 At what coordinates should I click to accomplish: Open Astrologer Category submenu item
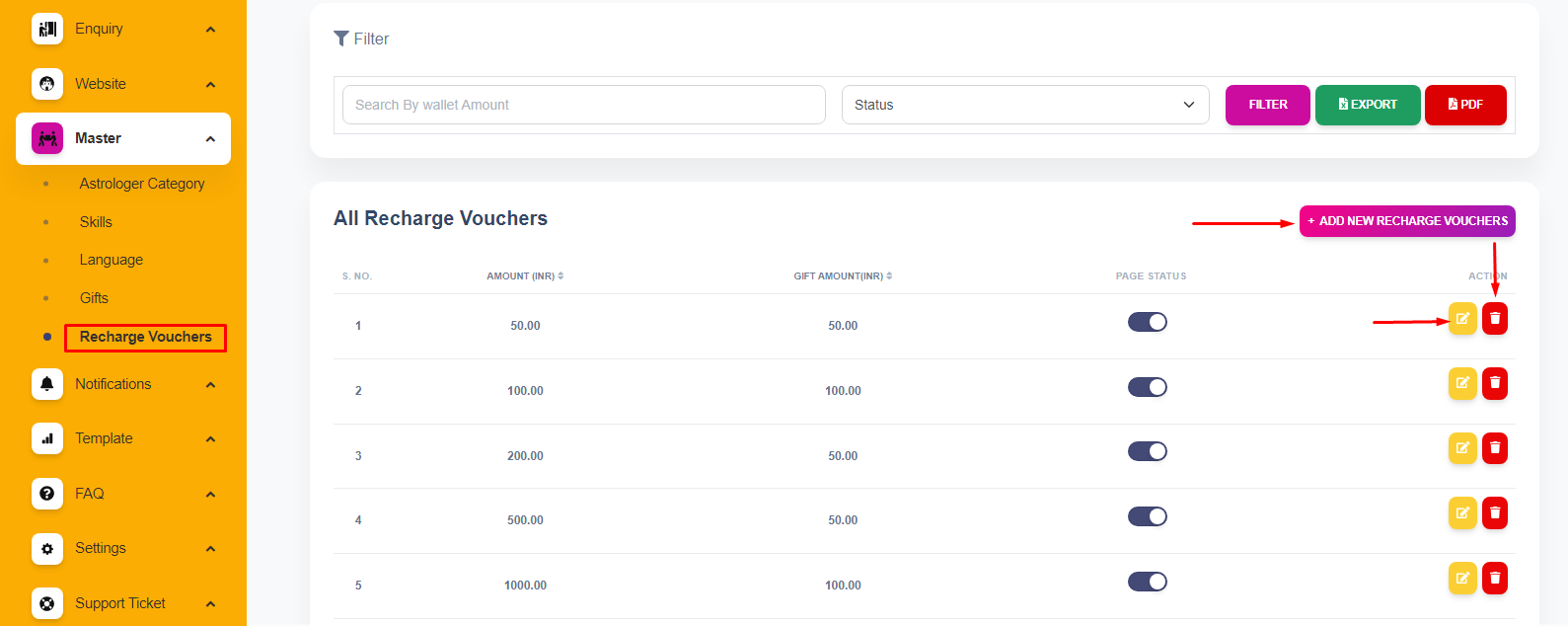[142, 184]
